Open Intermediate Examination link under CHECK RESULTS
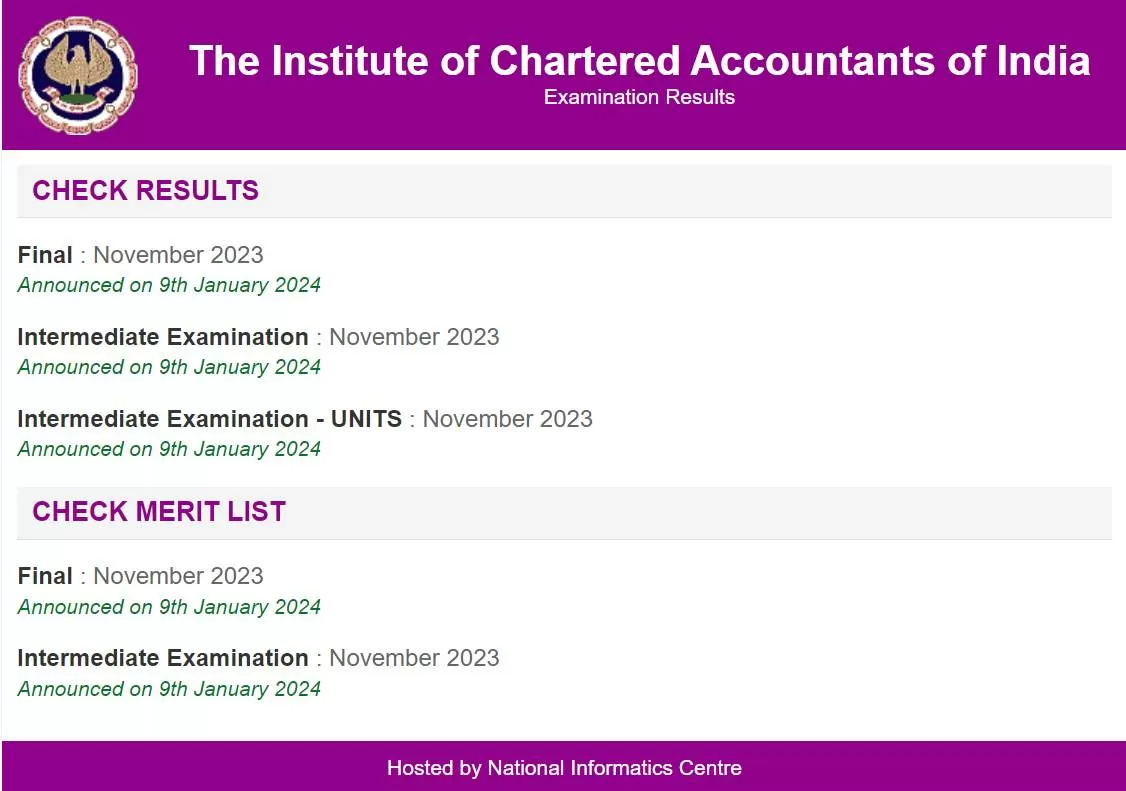This screenshot has width=1126, height=791. click(x=163, y=337)
